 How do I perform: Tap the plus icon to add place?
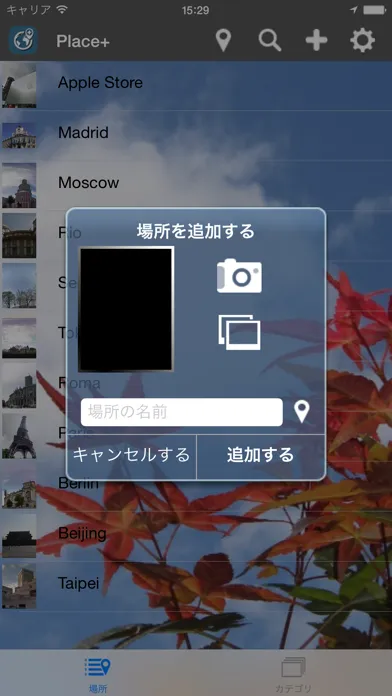[316, 41]
